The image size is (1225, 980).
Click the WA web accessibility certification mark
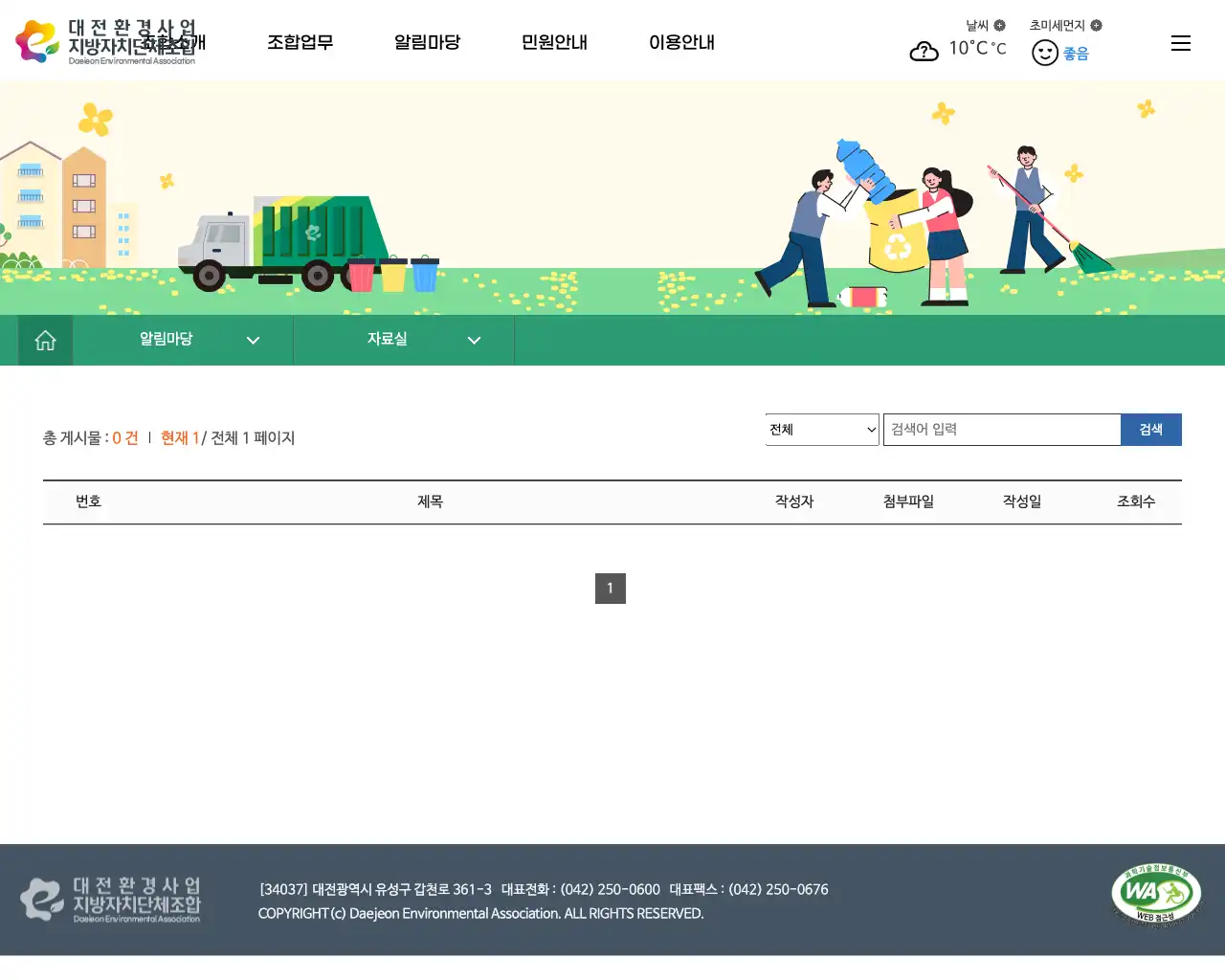pyautogui.click(x=1156, y=894)
